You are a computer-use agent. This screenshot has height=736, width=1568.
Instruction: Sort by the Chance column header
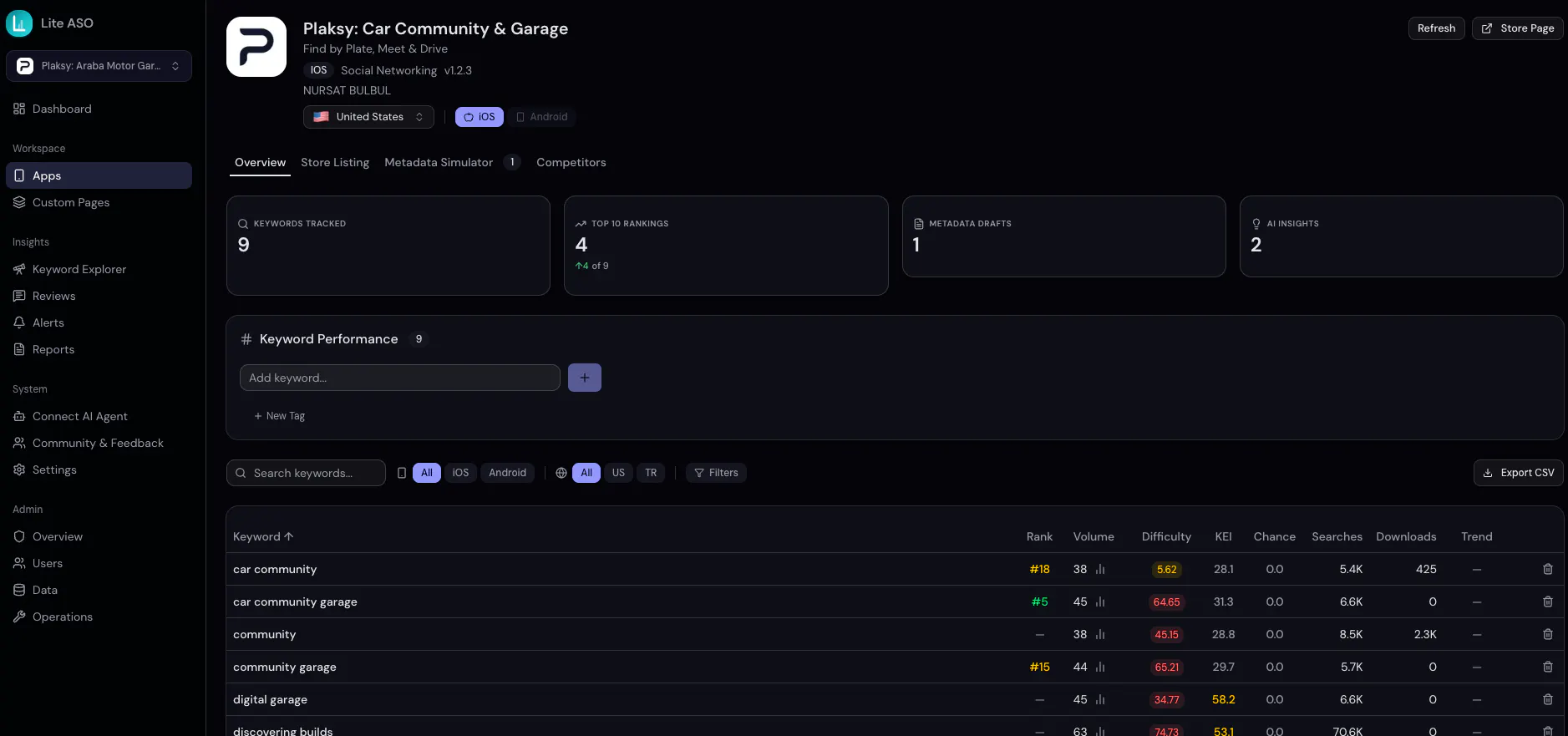1274,536
